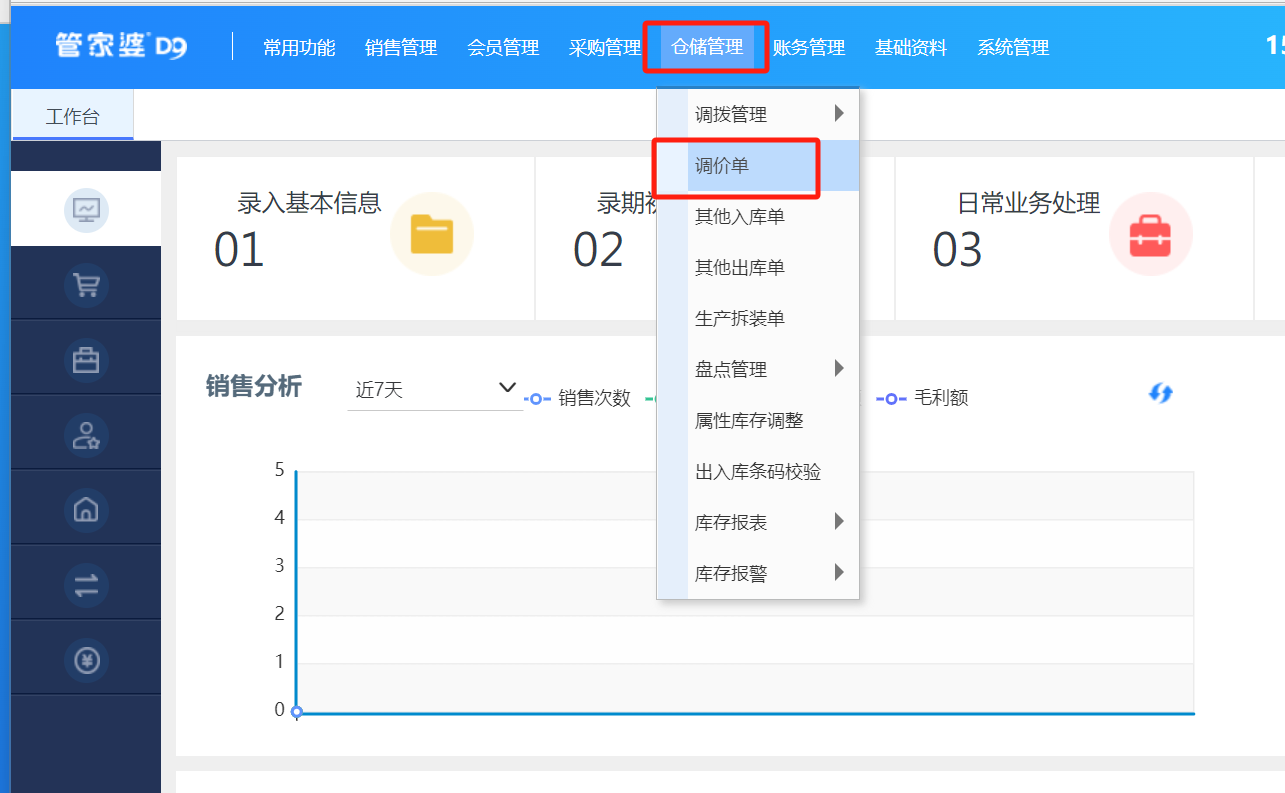
Task: Open the 近7天 time range dropdown
Action: 435,389
